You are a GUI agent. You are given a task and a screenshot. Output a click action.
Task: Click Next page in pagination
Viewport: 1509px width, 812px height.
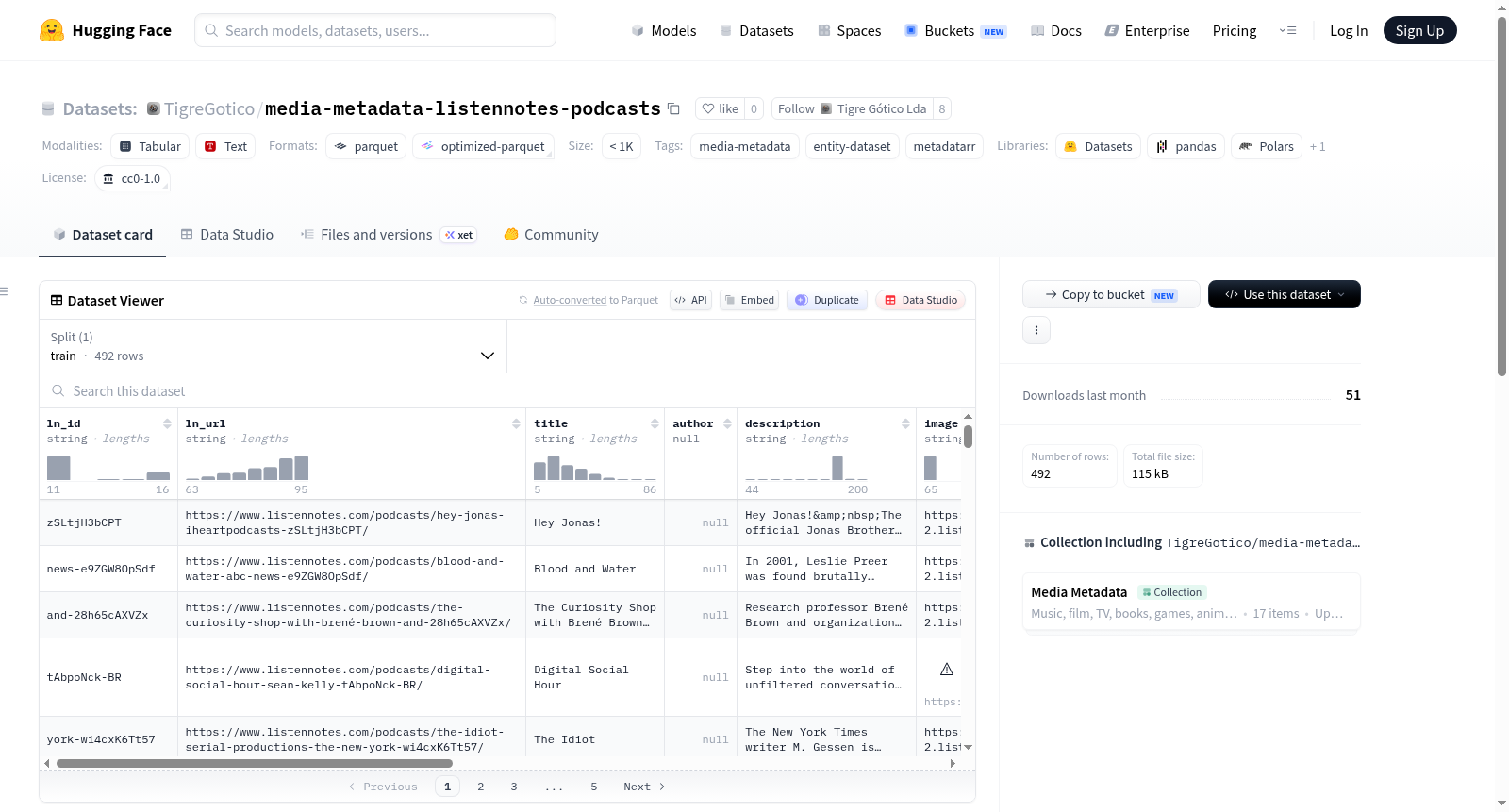(x=644, y=787)
